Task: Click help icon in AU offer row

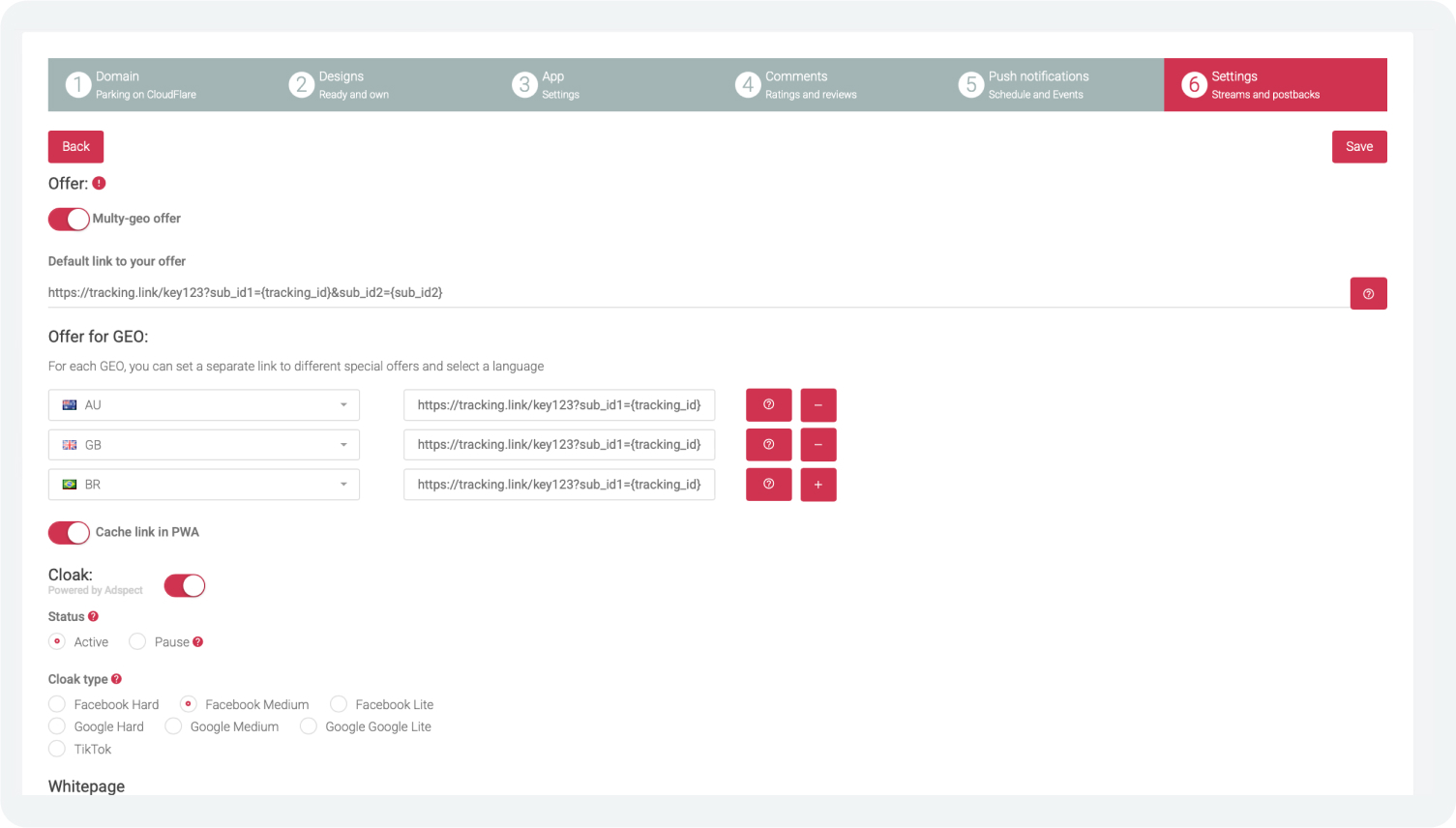Action: (768, 405)
